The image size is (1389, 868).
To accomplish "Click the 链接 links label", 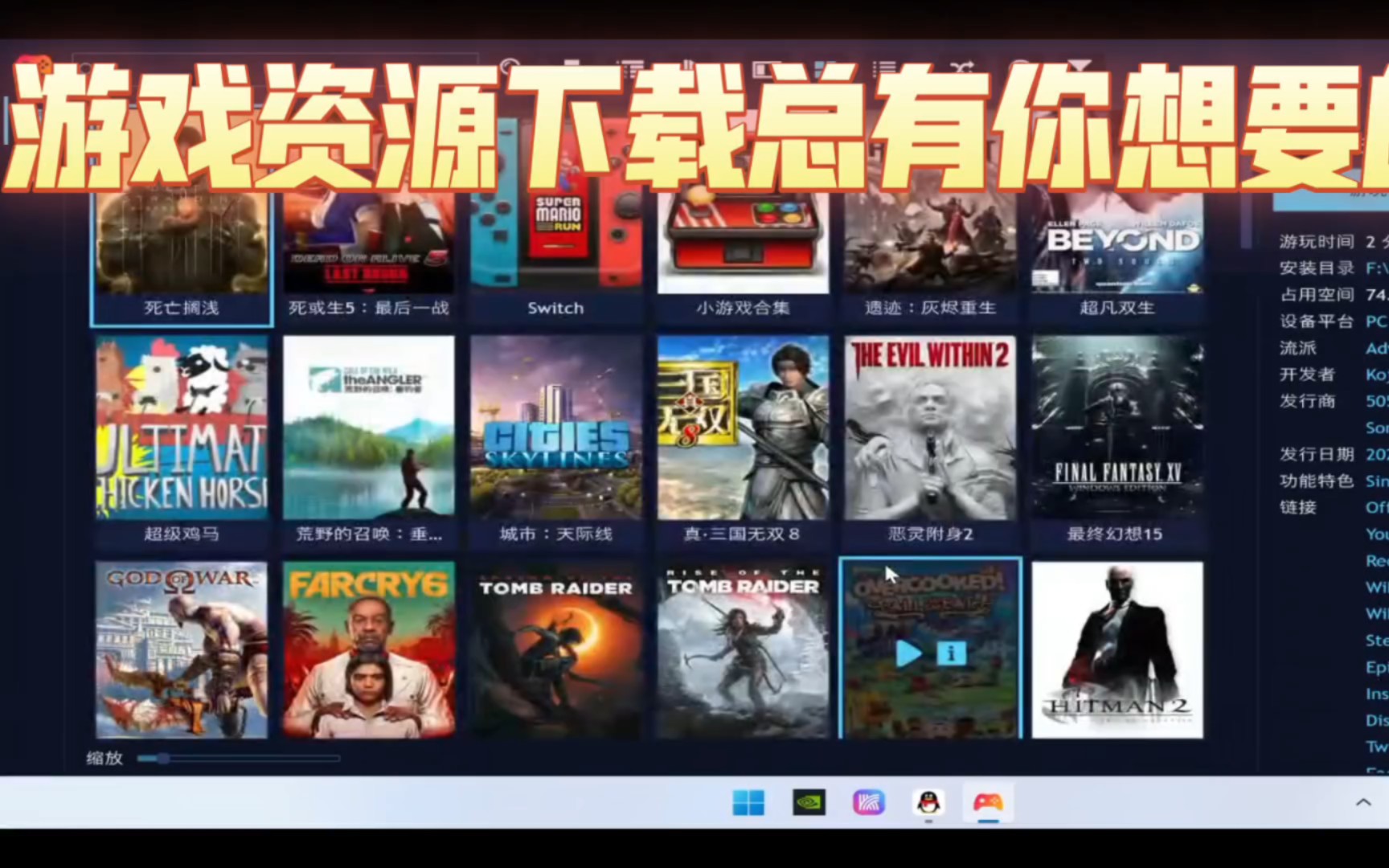I will point(1298,507).
